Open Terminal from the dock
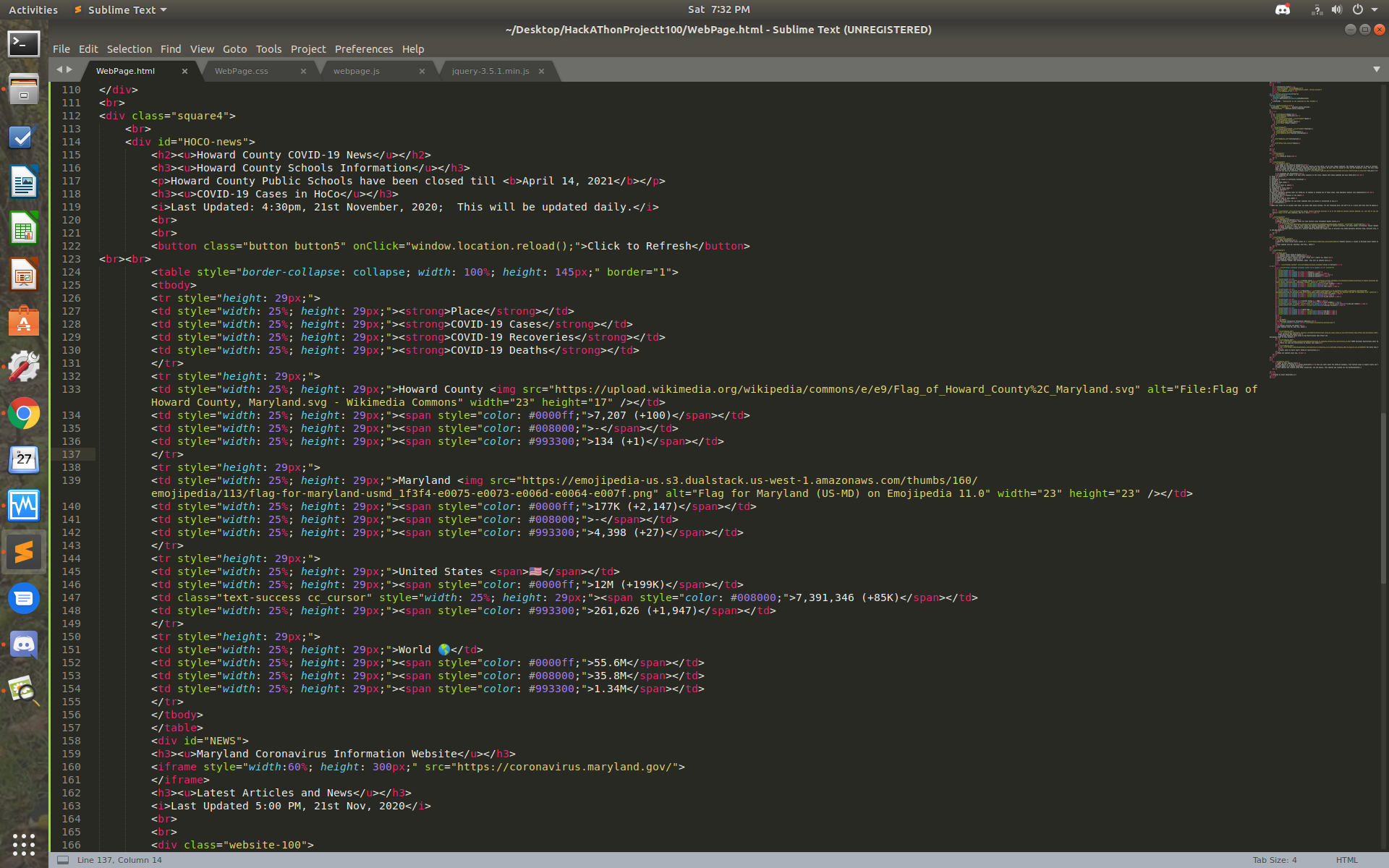Image resolution: width=1389 pixels, height=868 pixels. 24,44
